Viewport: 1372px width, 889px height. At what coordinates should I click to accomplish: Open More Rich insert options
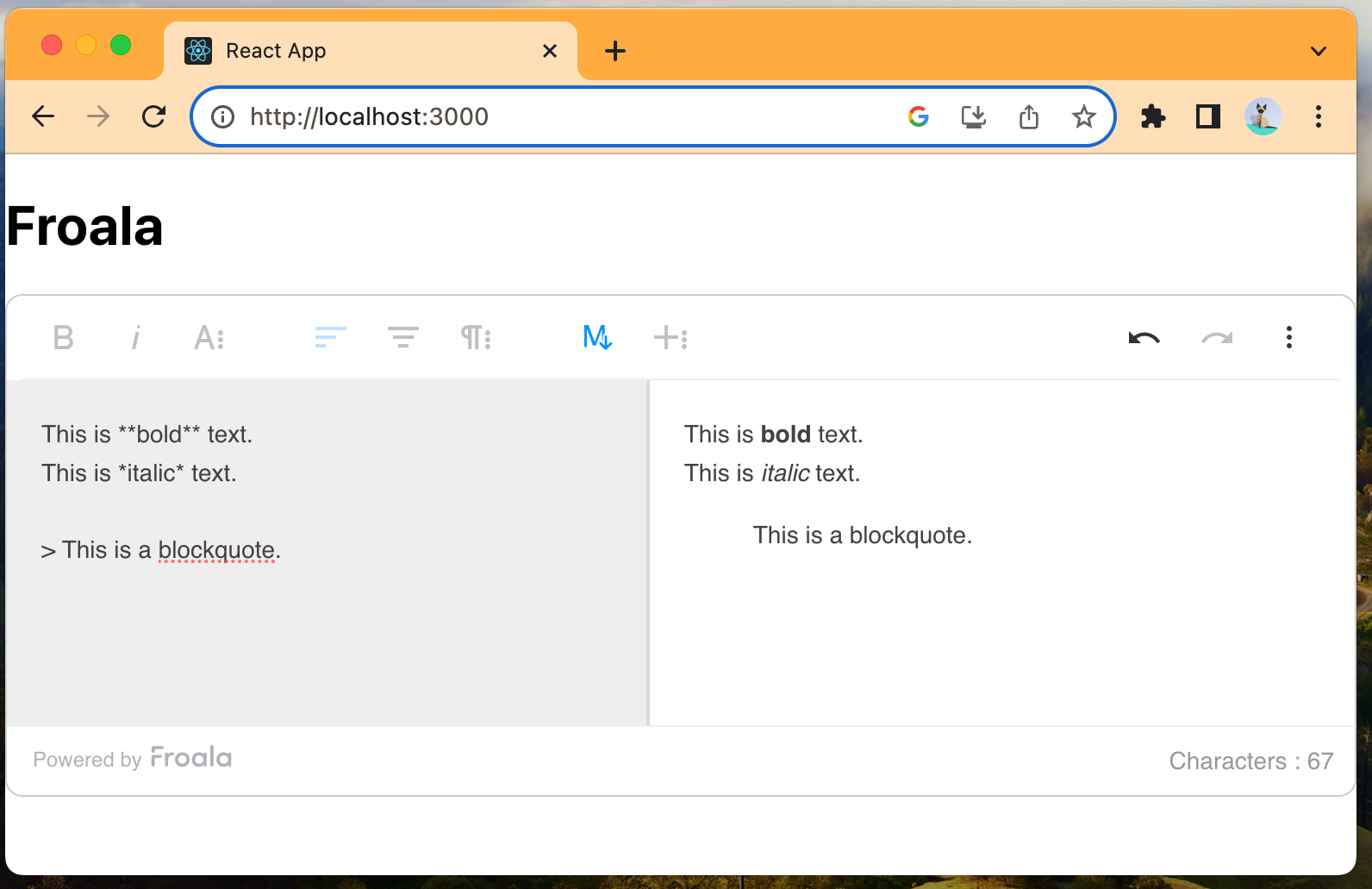(x=670, y=337)
